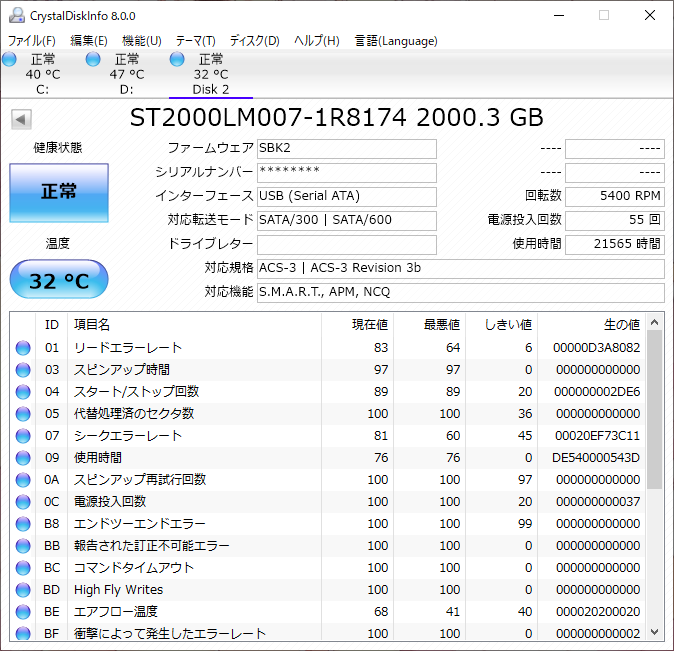674x651 pixels.
Task: Click the status icon for 報告された訂正不可能エラー row
Action: (x=23, y=546)
